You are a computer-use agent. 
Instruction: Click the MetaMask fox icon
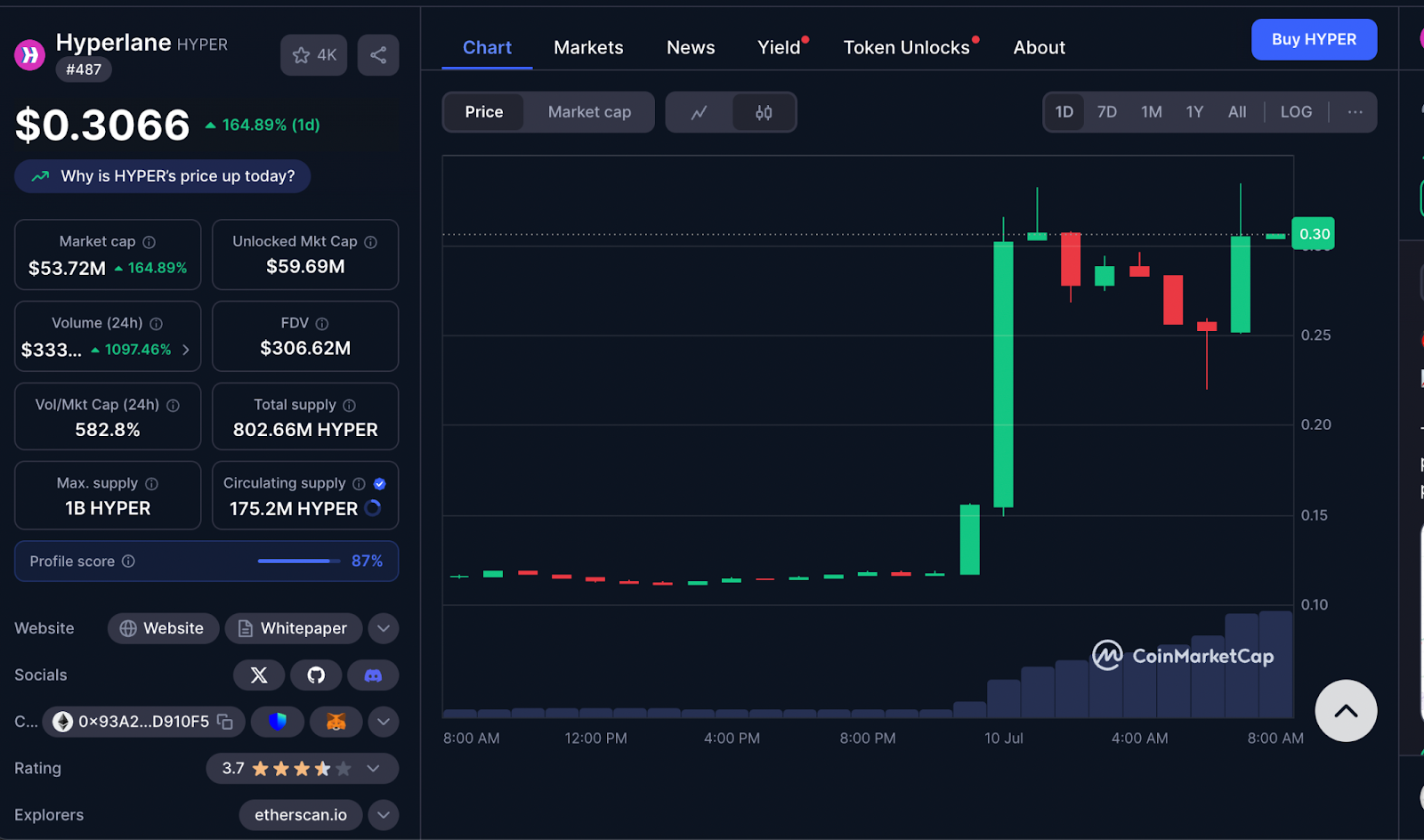point(336,722)
